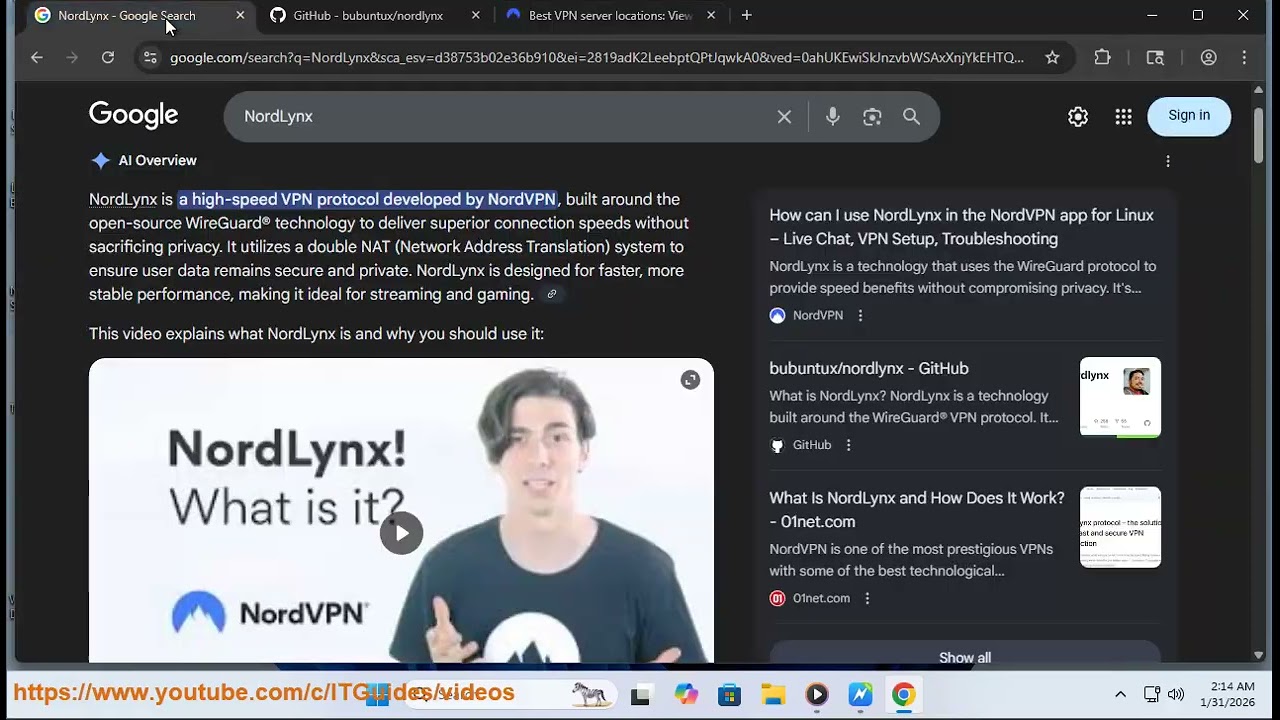Reload the current Google search page
This screenshot has height=720, width=1280.
click(108, 58)
